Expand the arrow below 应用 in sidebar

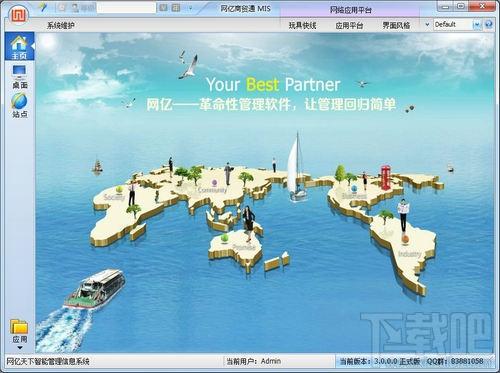20,348
